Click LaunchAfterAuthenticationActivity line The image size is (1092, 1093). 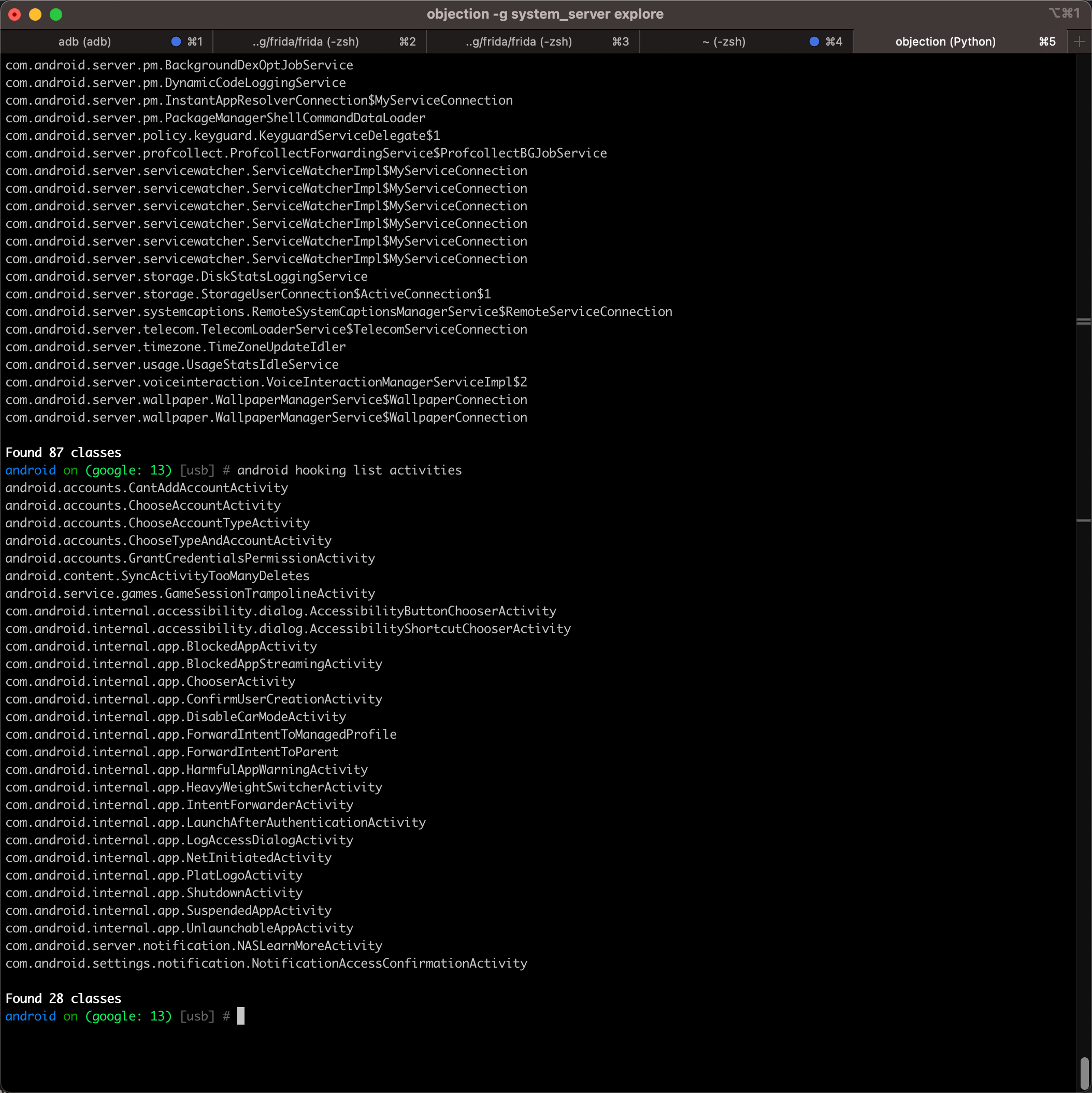215,822
